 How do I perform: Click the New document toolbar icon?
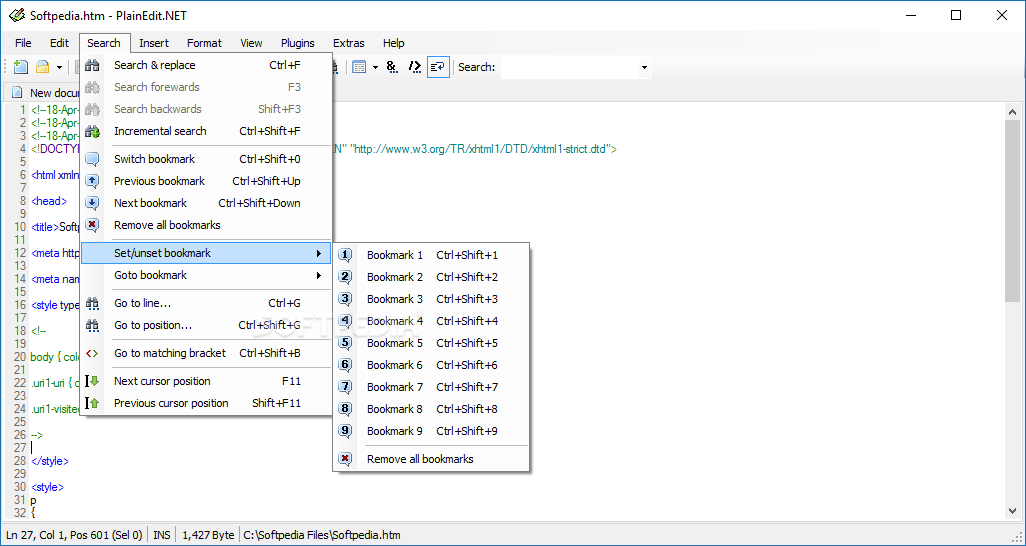click(21, 67)
